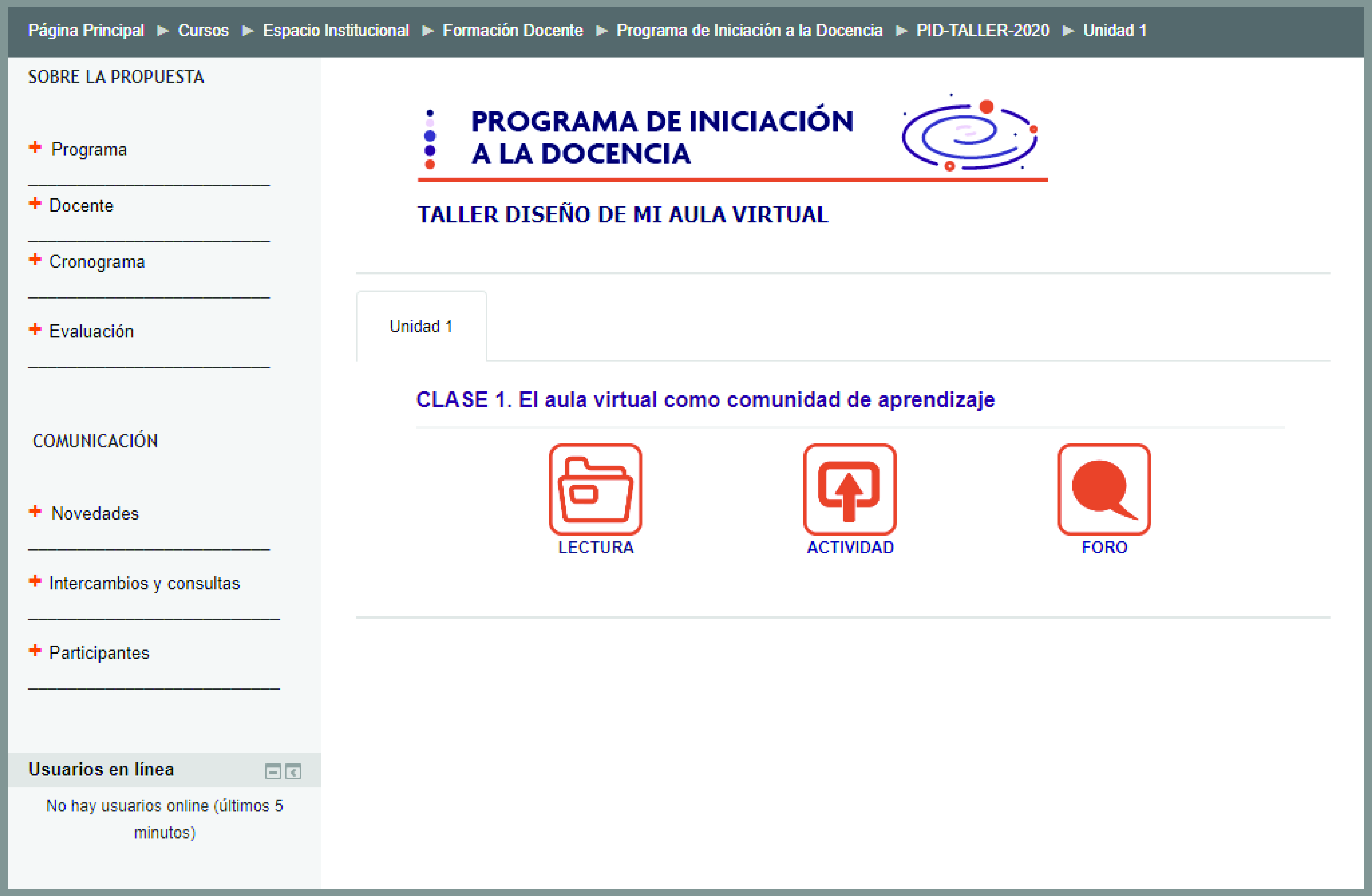The width and height of the screenshot is (1372, 896).
Task: Open the Participantes sidebar link
Action: pos(99,653)
